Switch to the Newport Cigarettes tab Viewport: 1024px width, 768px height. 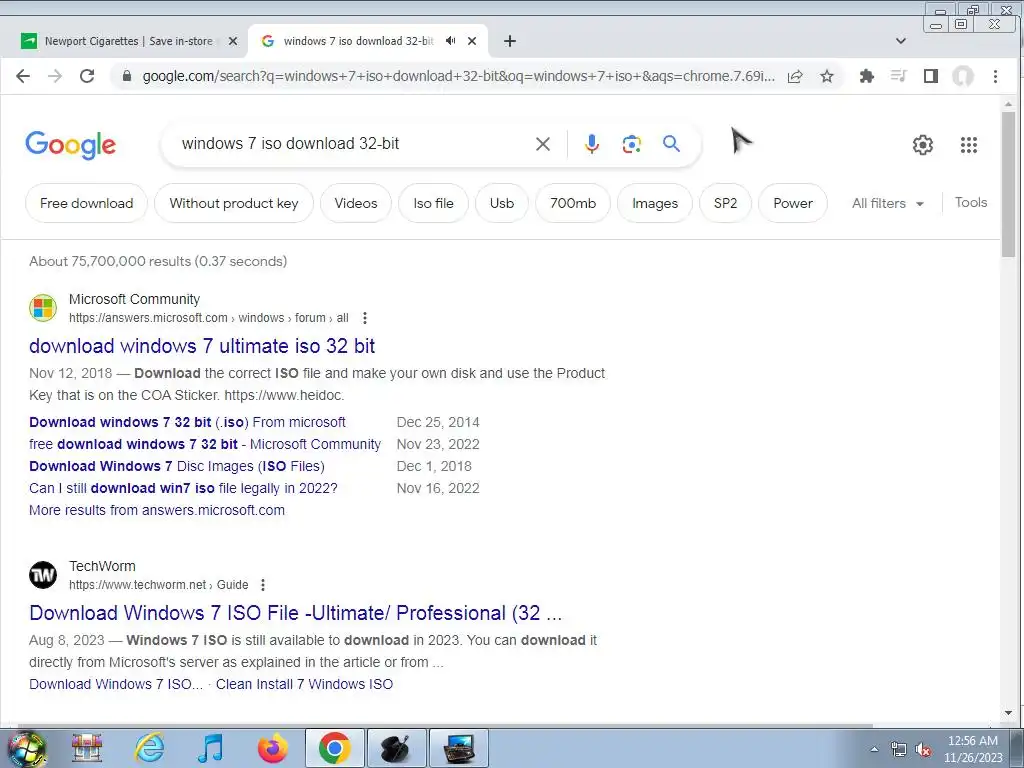128,41
